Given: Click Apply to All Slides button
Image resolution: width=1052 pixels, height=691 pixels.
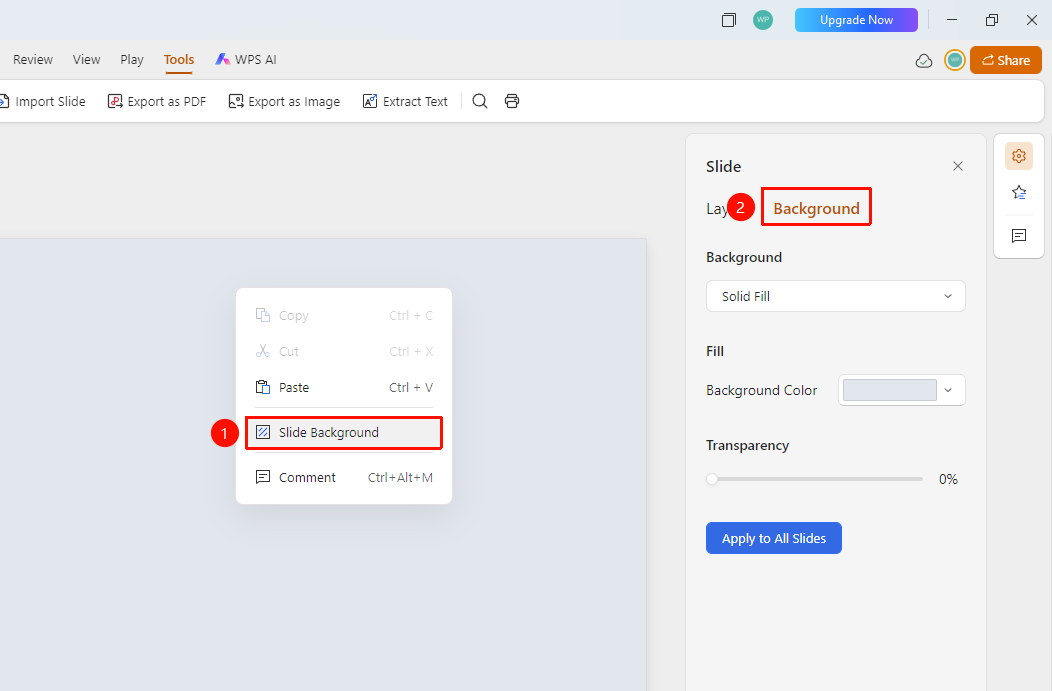Looking at the screenshot, I should coord(774,538).
